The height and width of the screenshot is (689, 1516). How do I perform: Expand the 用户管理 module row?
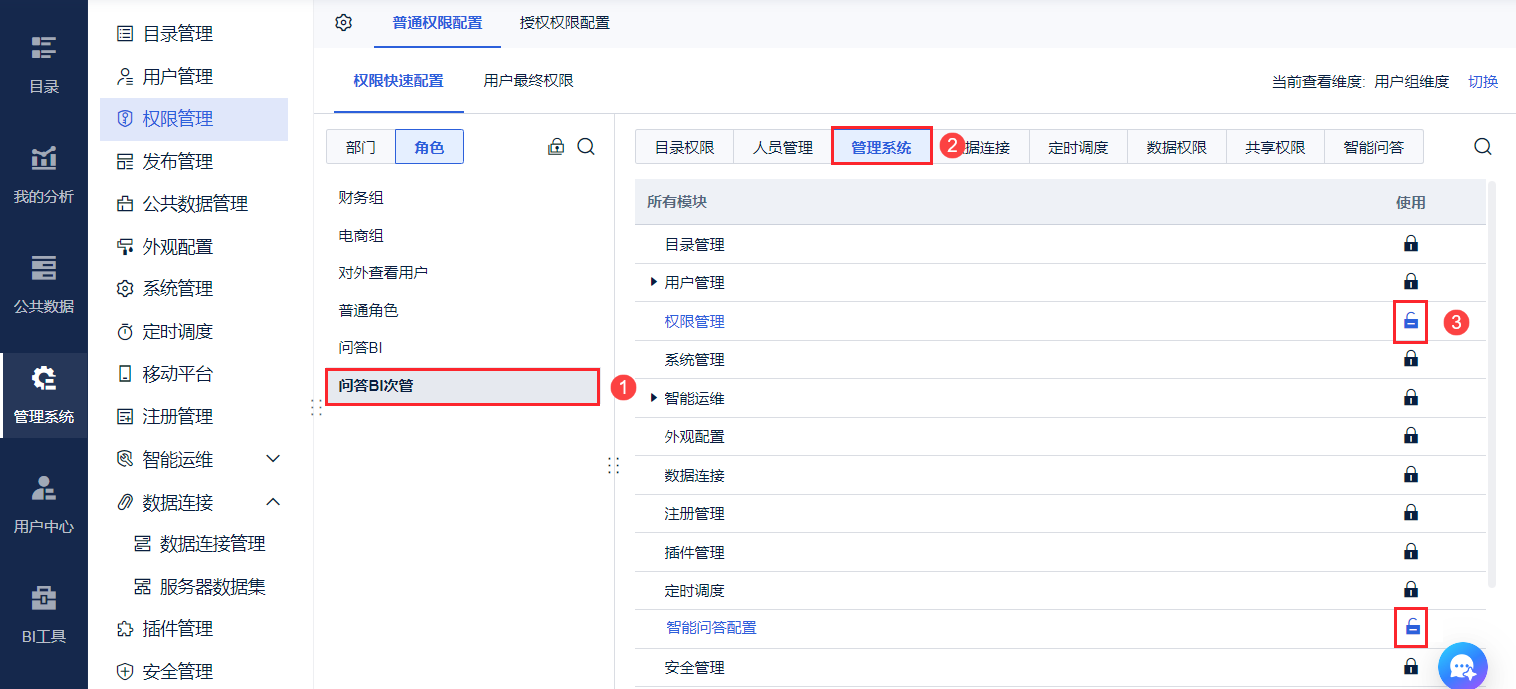pos(653,283)
